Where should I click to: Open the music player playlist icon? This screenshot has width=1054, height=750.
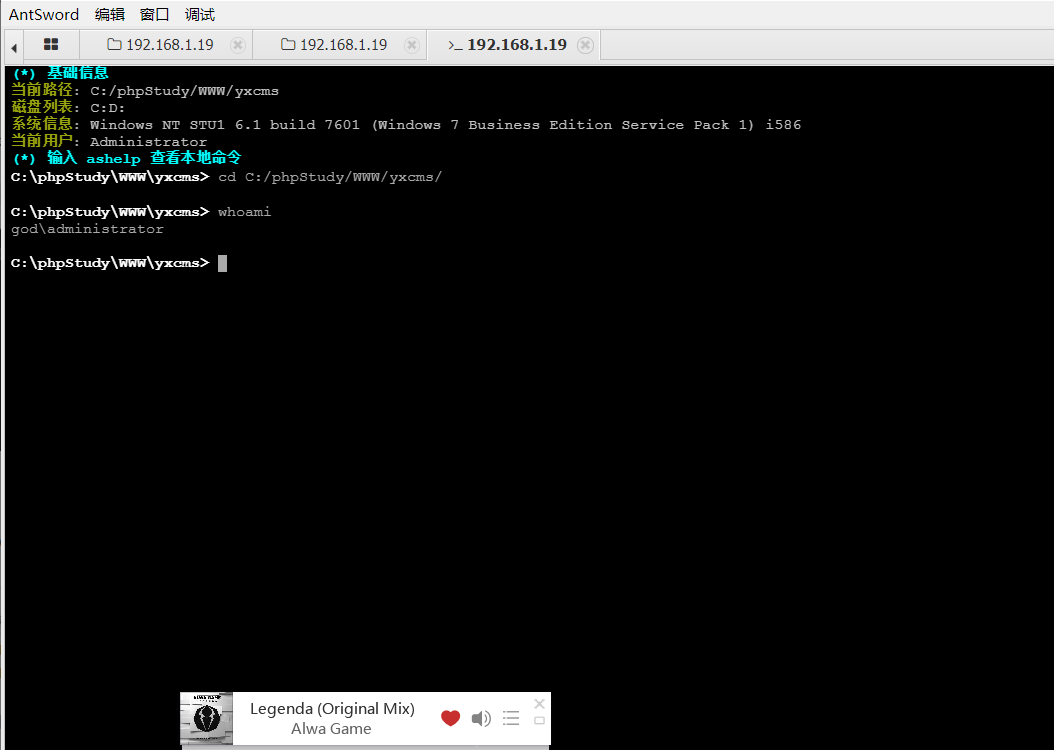pyautogui.click(x=511, y=718)
